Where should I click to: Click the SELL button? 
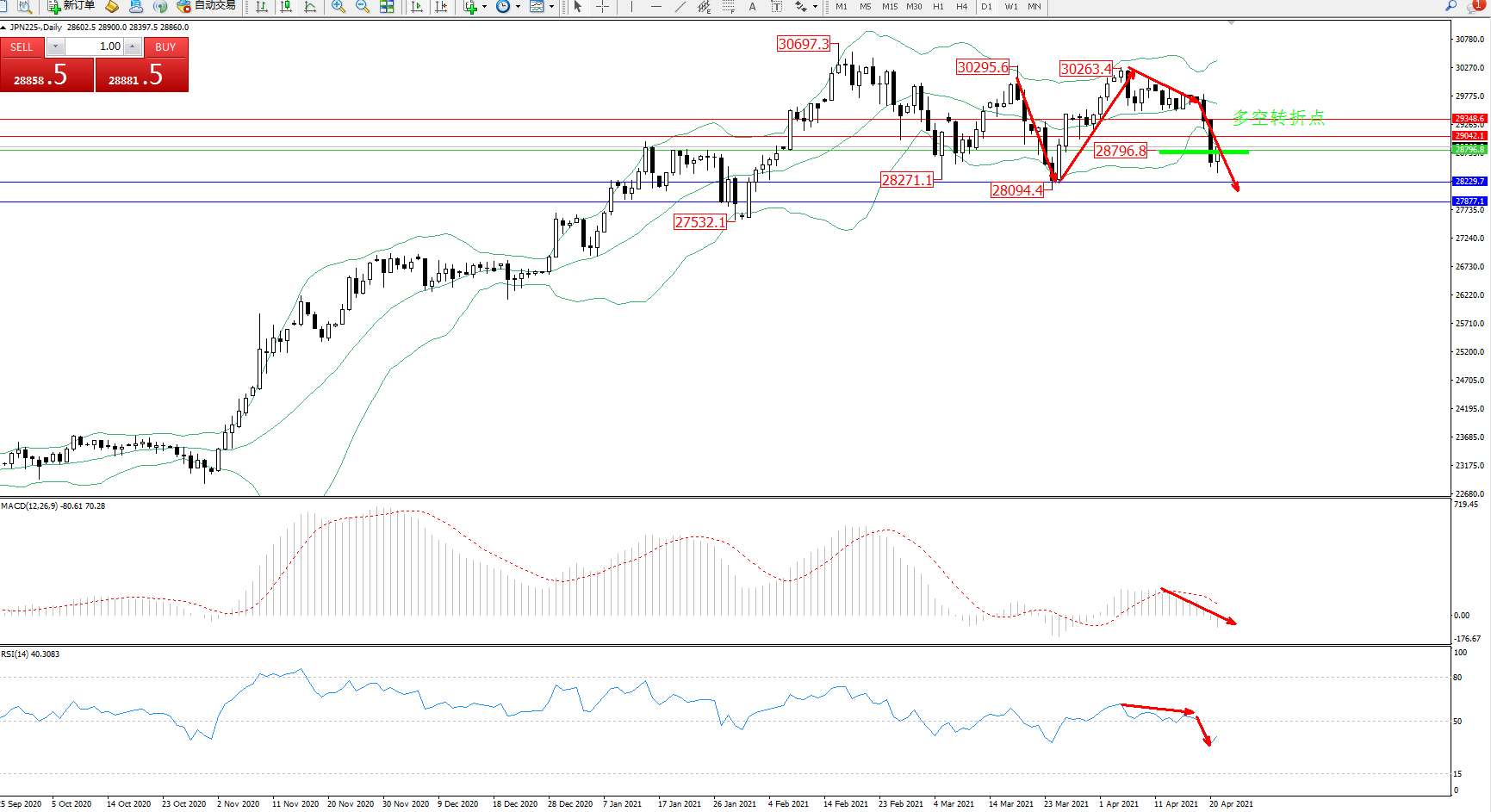[22, 47]
